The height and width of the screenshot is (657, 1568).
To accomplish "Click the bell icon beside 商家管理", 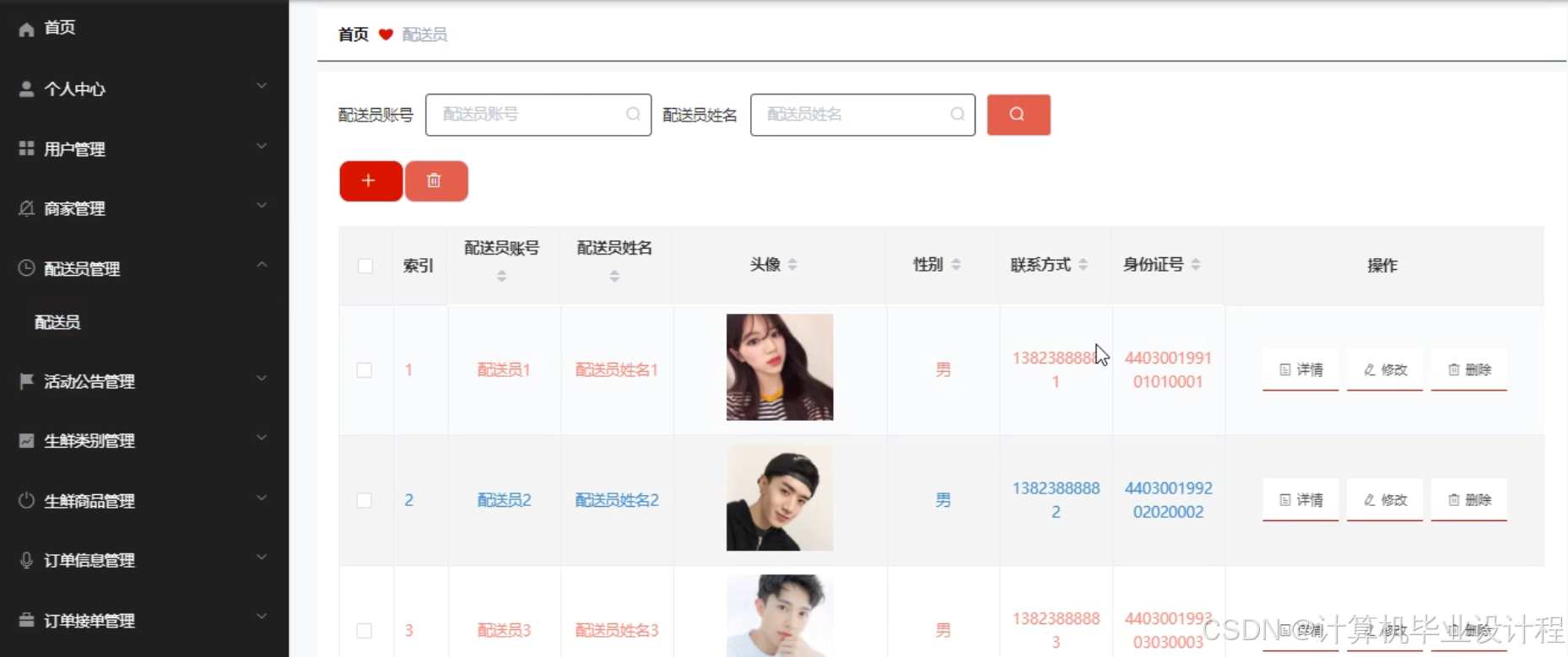I will point(27,208).
